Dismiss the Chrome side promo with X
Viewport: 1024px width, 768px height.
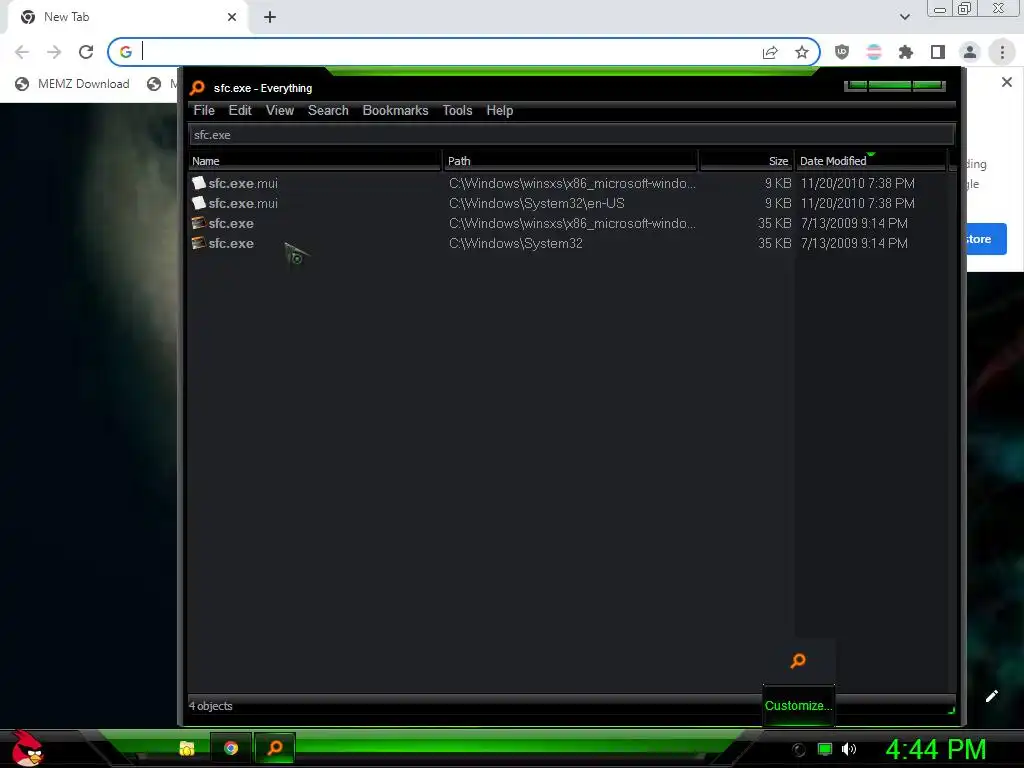(1006, 82)
